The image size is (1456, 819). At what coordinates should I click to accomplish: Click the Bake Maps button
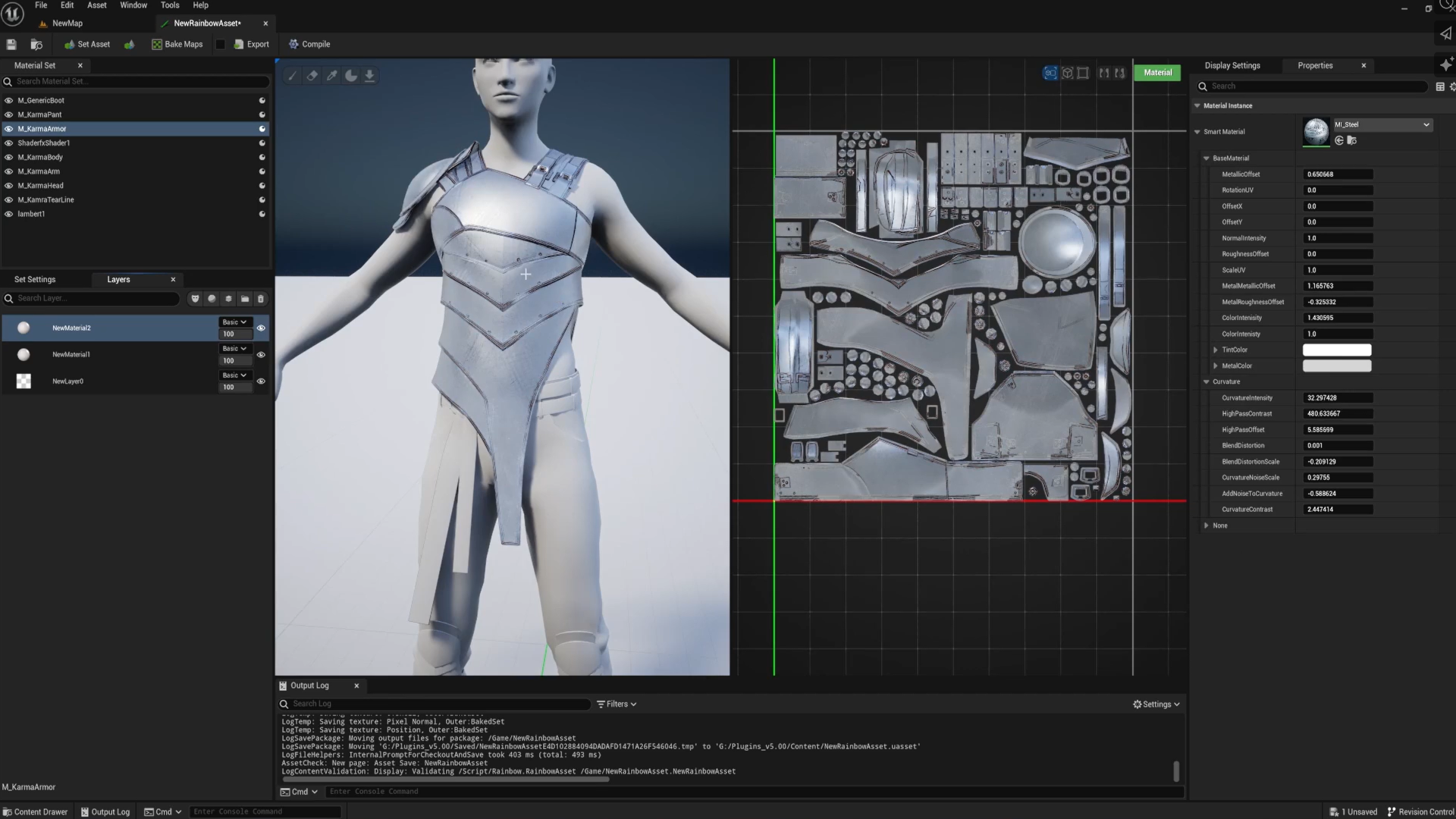177,44
